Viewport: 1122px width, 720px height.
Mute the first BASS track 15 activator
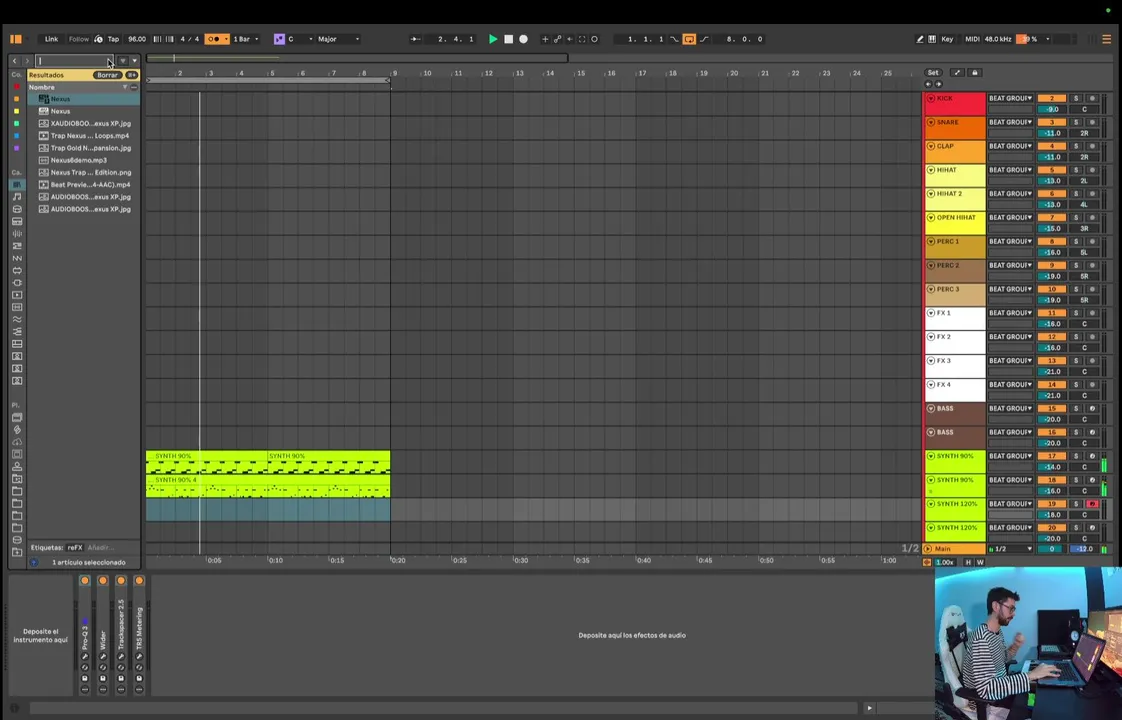[x=1052, y=409]
